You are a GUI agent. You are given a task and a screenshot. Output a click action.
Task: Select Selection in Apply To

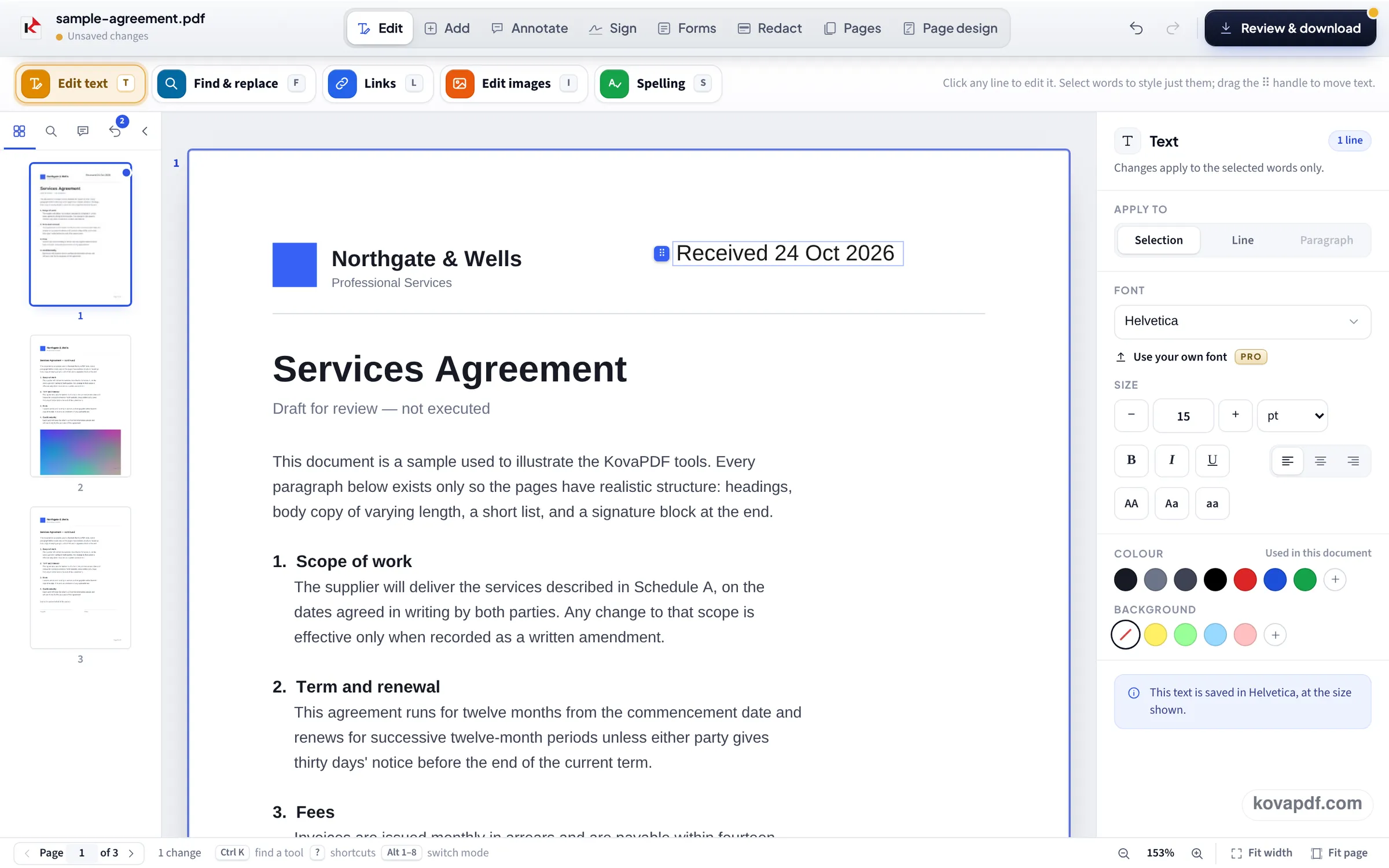[1158, 240]
